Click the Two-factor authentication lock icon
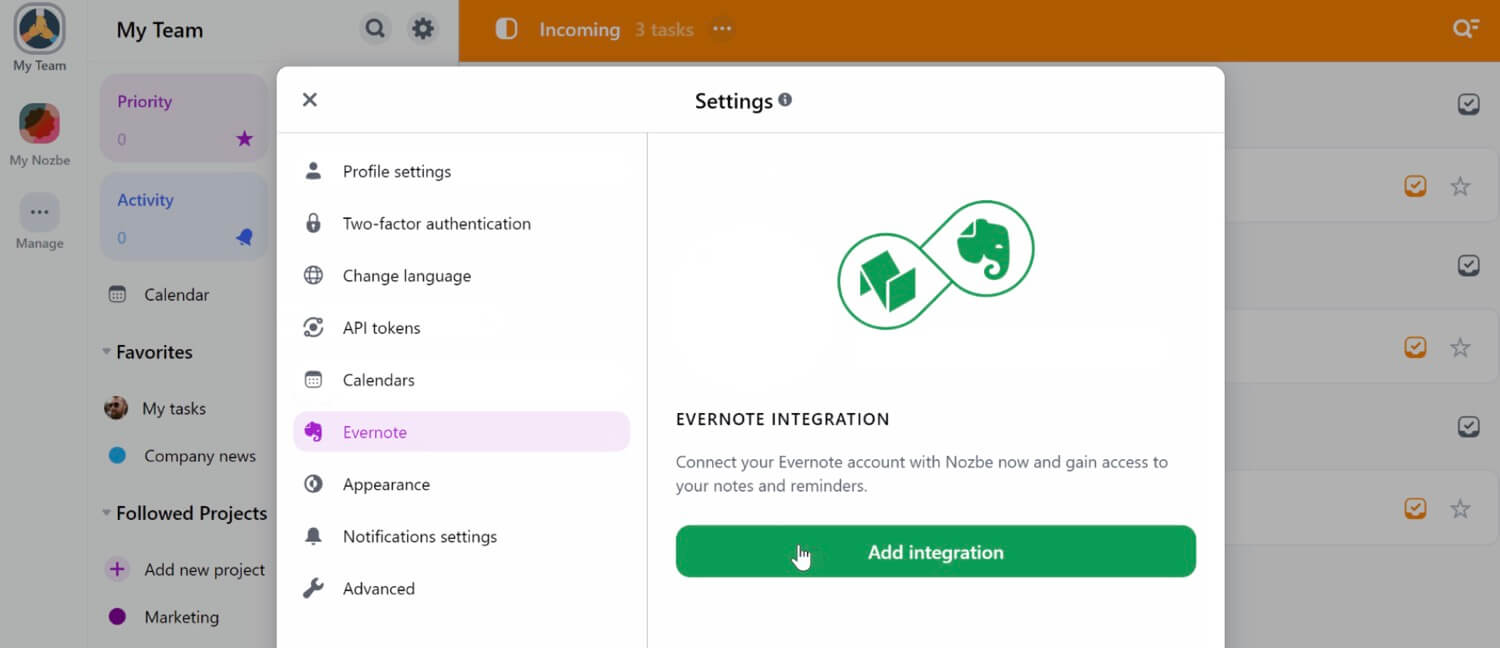The image size is (1500, 648). 313,223
